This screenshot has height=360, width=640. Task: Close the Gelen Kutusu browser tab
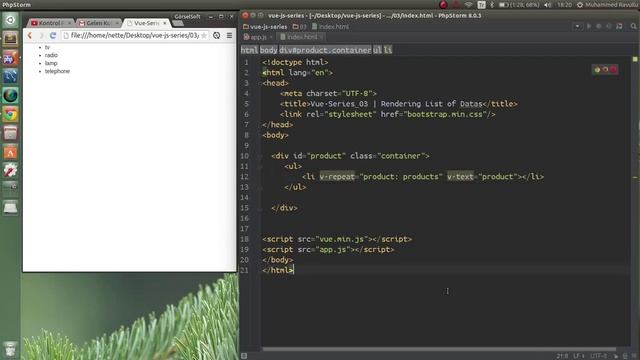point(117,23)
